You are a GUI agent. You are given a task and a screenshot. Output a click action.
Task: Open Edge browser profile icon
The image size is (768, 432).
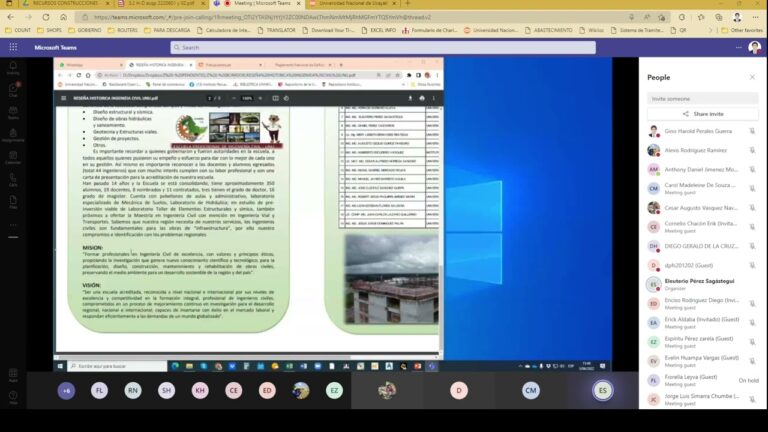(737, 17)
